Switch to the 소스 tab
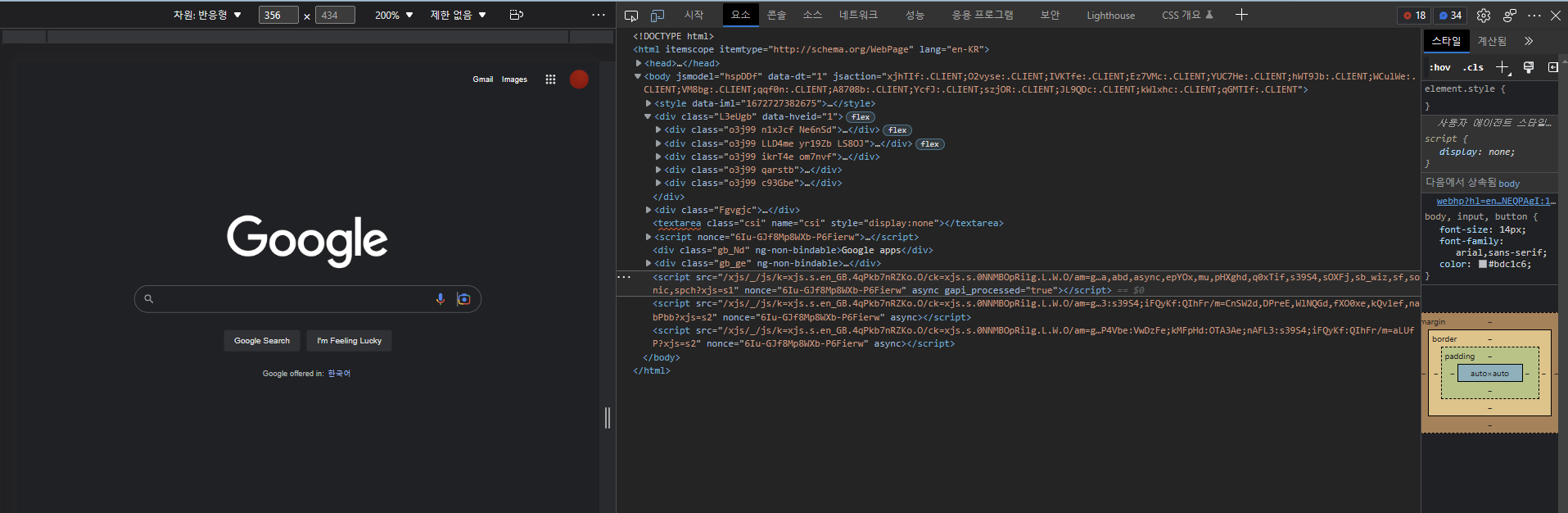The height and width of the screenshot is (513, 1568). pyautogui.click(x=812, y=15)
